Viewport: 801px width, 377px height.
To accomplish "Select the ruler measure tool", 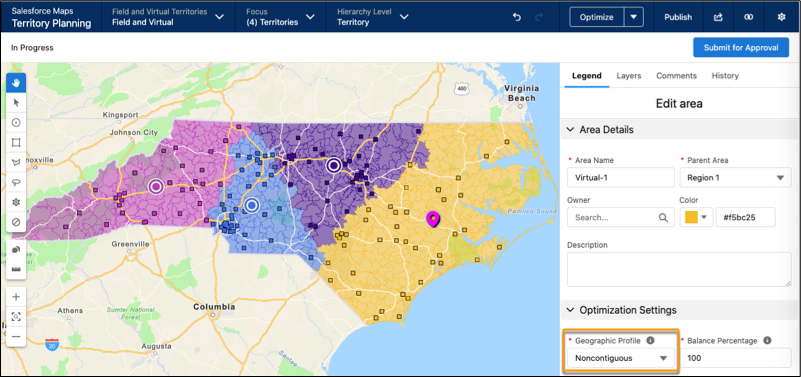I will (x=16, y=269).
